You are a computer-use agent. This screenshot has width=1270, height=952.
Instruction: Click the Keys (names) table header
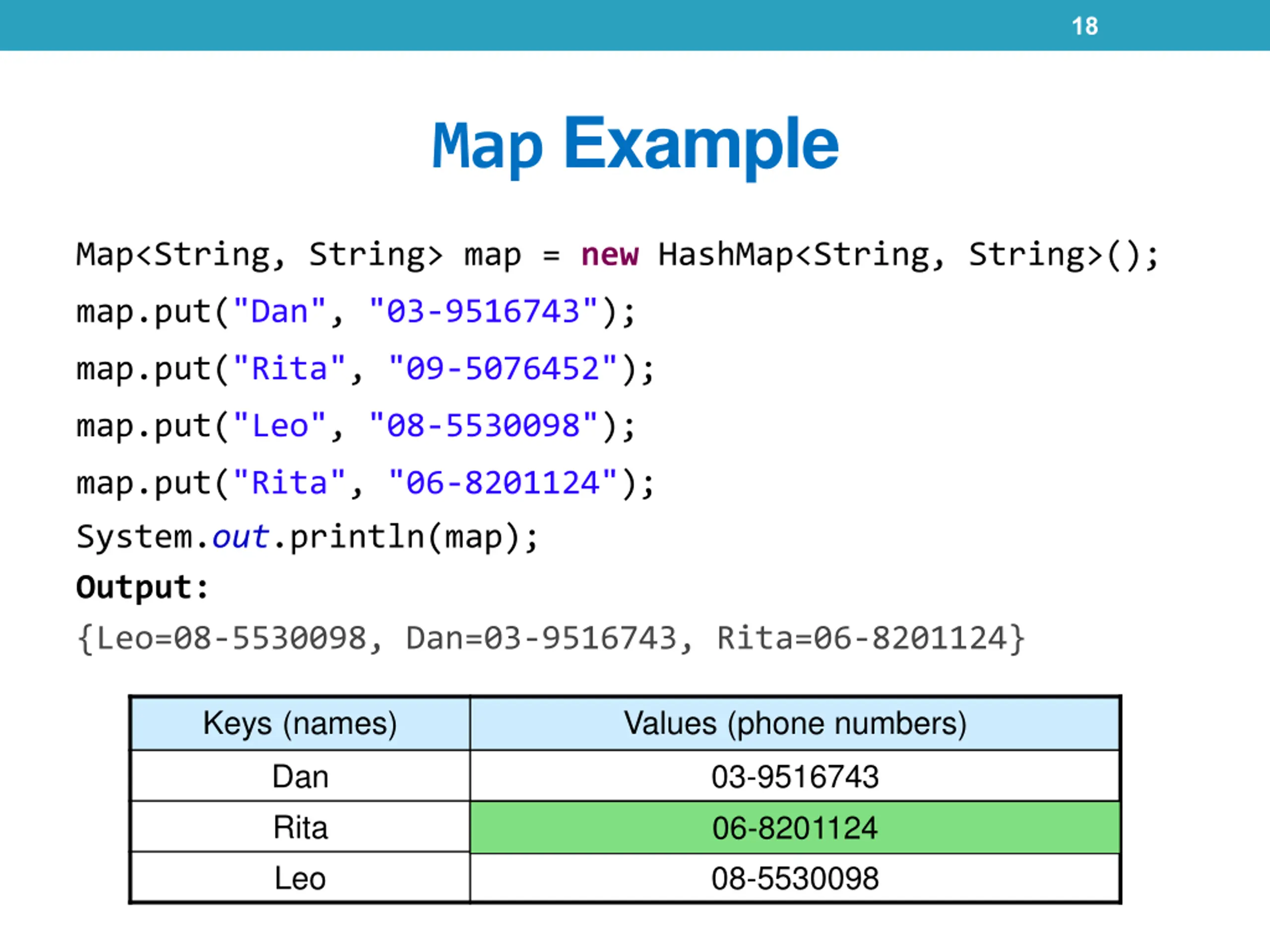point(300,723)
